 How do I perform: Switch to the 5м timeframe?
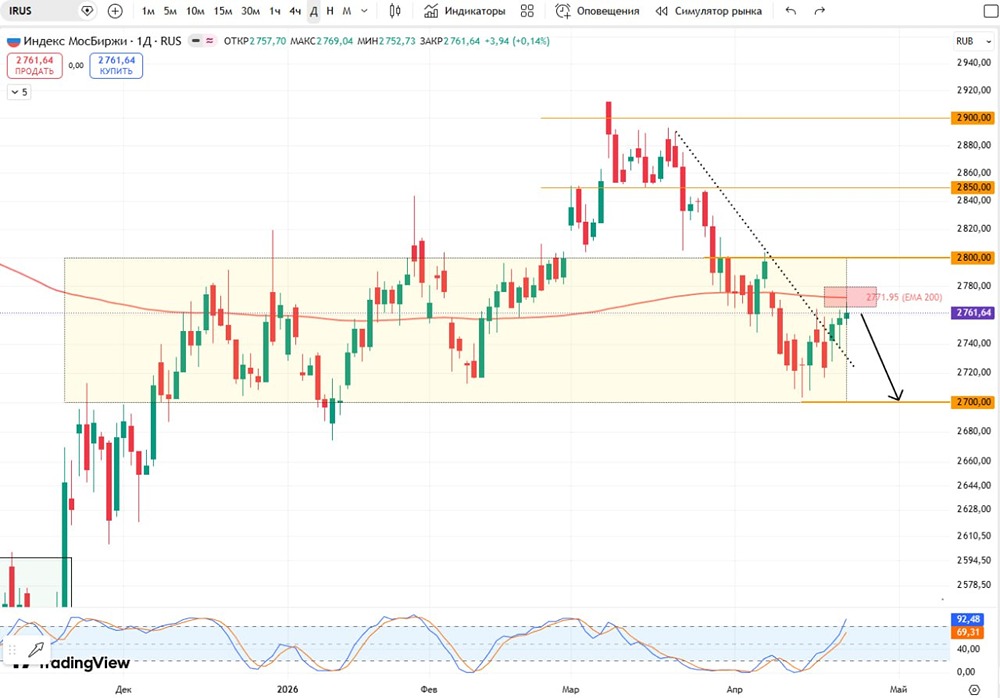170,11
